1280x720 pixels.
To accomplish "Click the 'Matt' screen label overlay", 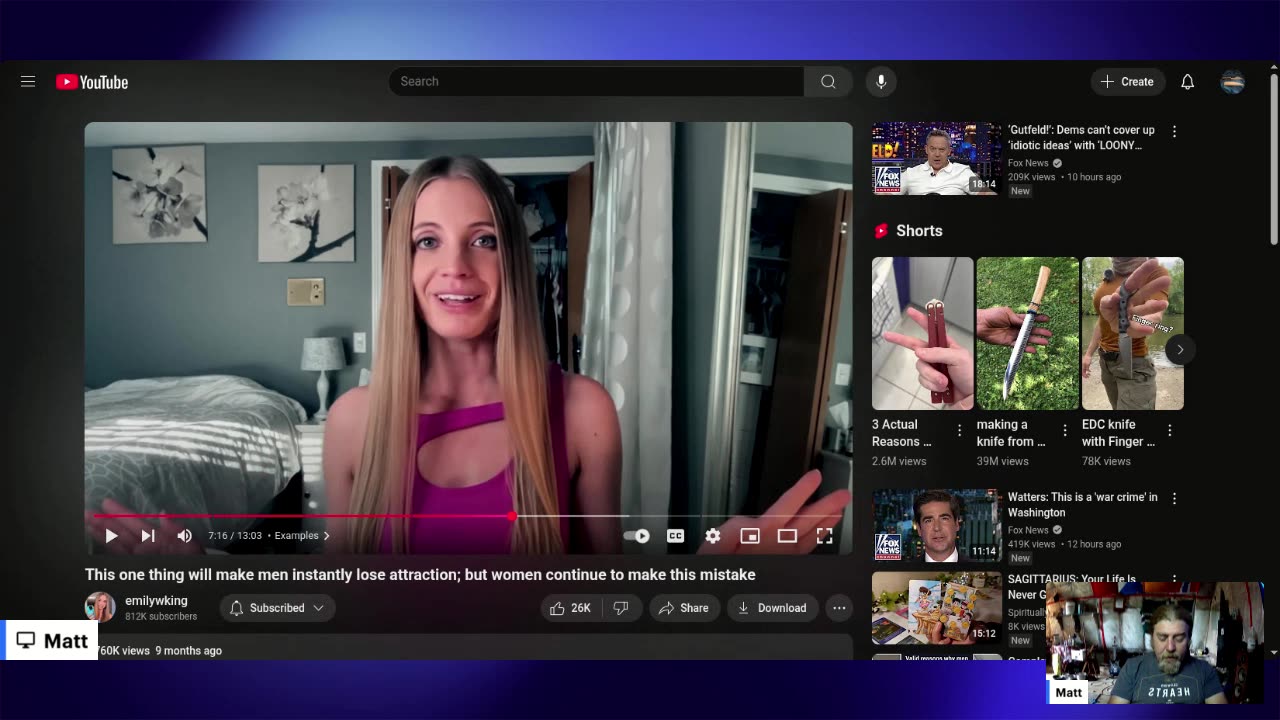I will click(x=52, y=641).
